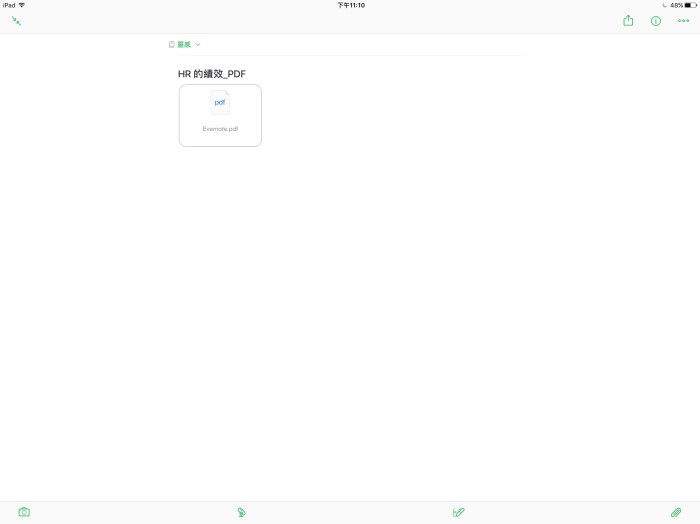Tap the Do Not Disturb moon icon
Viewport: 700px width, 524px height.
coord(664,5)
